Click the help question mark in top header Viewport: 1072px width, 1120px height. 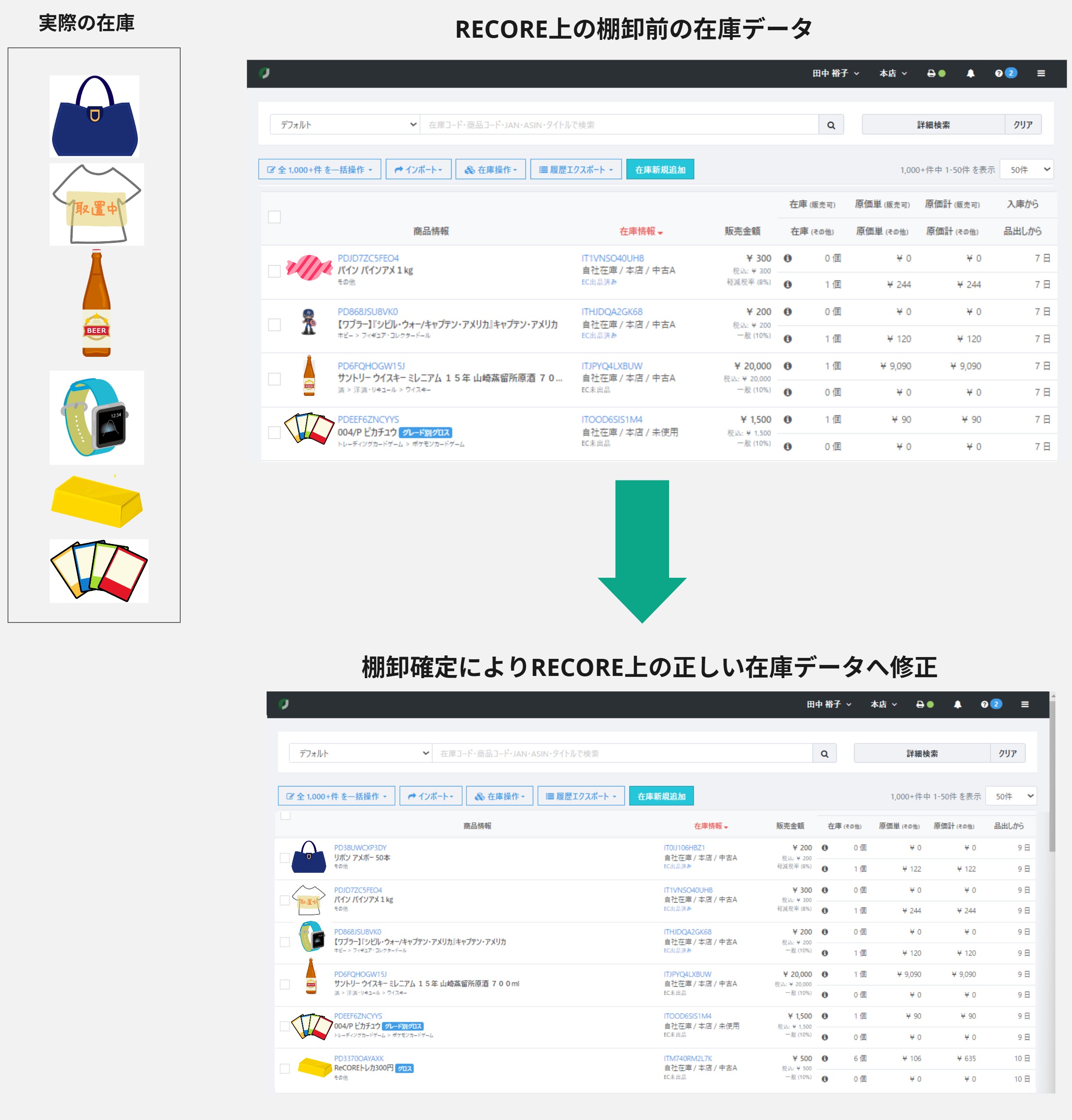coord(998,73)
